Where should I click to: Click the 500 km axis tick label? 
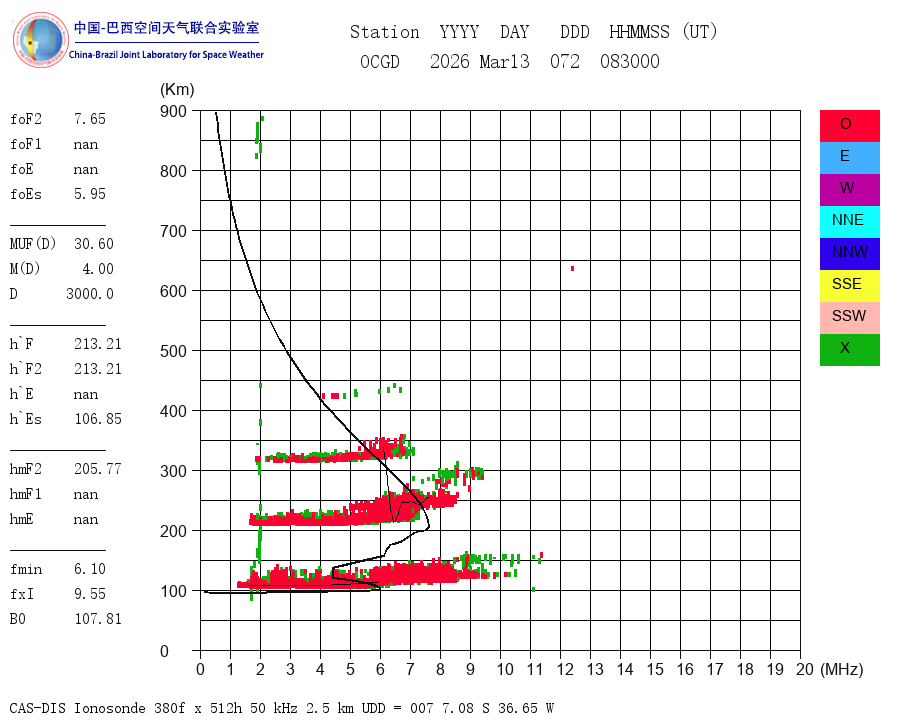[x=173, y=351]
